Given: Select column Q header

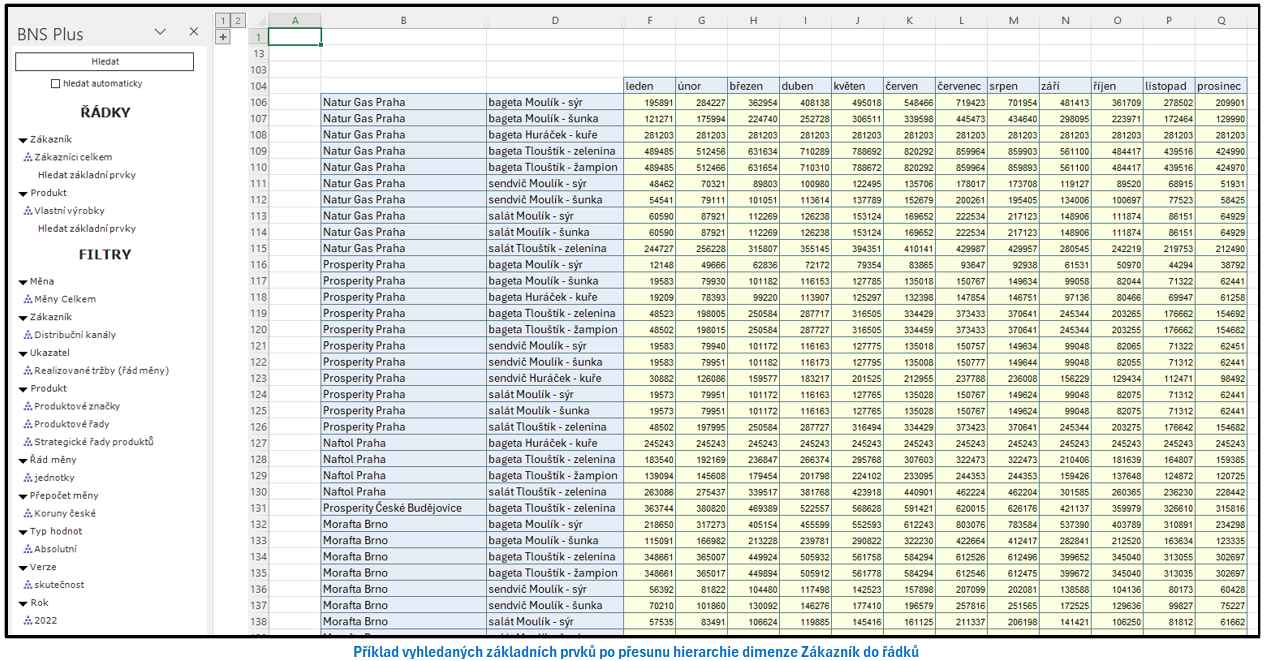Looking at the screenshot, I should coord(1222,20).
